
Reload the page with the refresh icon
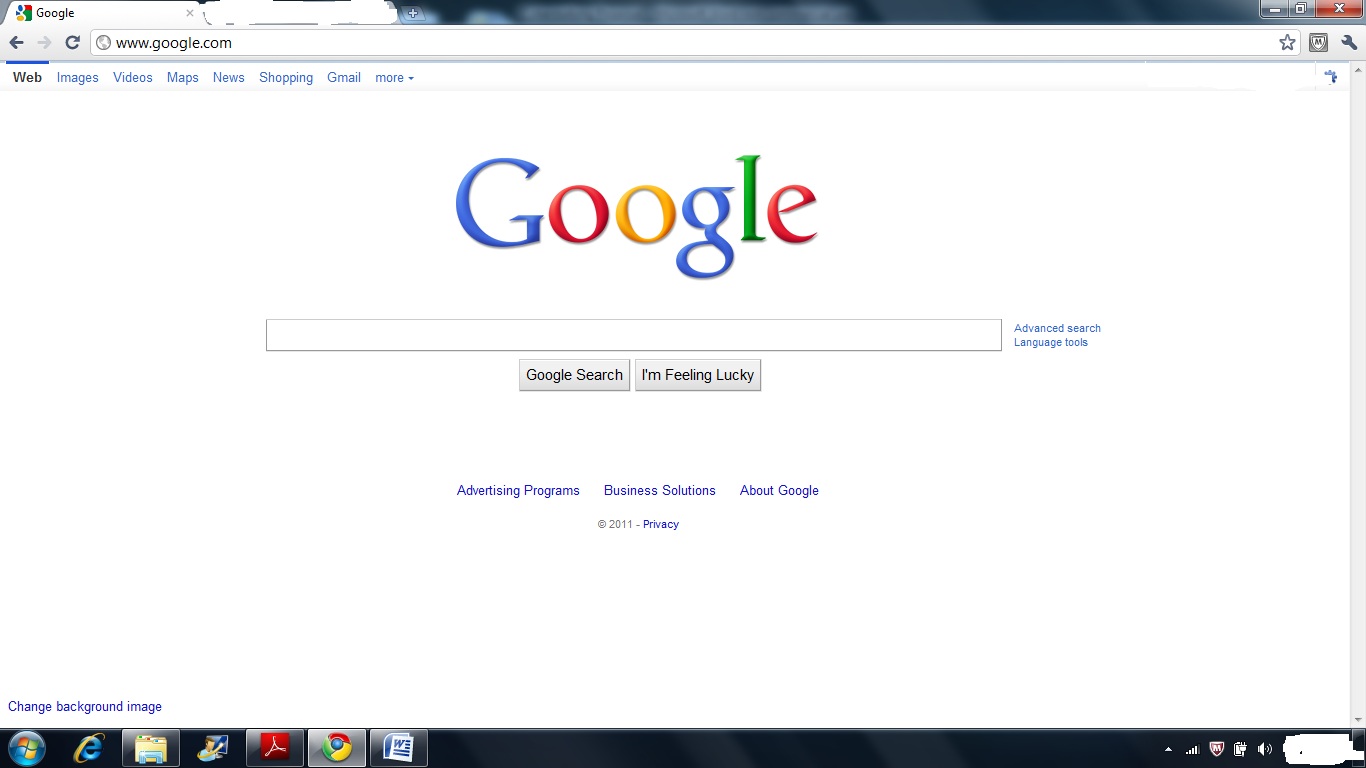72,43
